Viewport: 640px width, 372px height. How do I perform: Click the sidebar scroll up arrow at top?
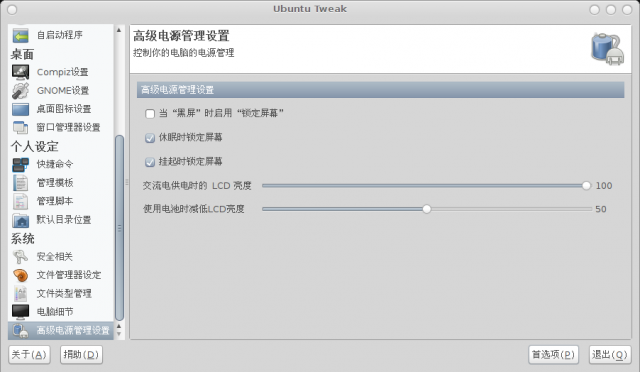point(119,30)
